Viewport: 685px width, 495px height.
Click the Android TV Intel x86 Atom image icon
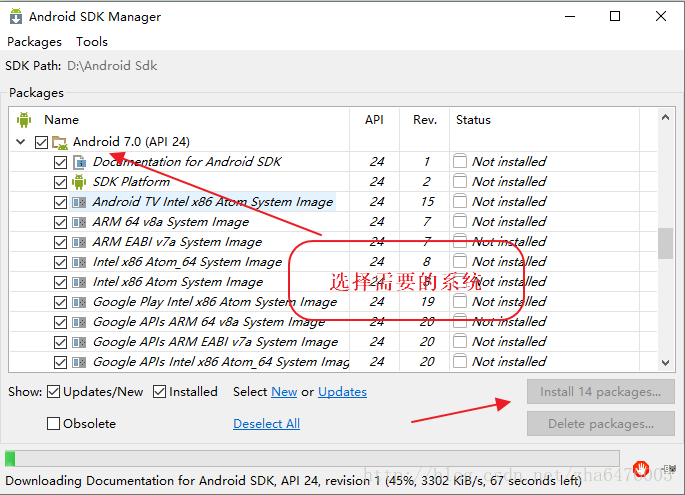point(79,202)
